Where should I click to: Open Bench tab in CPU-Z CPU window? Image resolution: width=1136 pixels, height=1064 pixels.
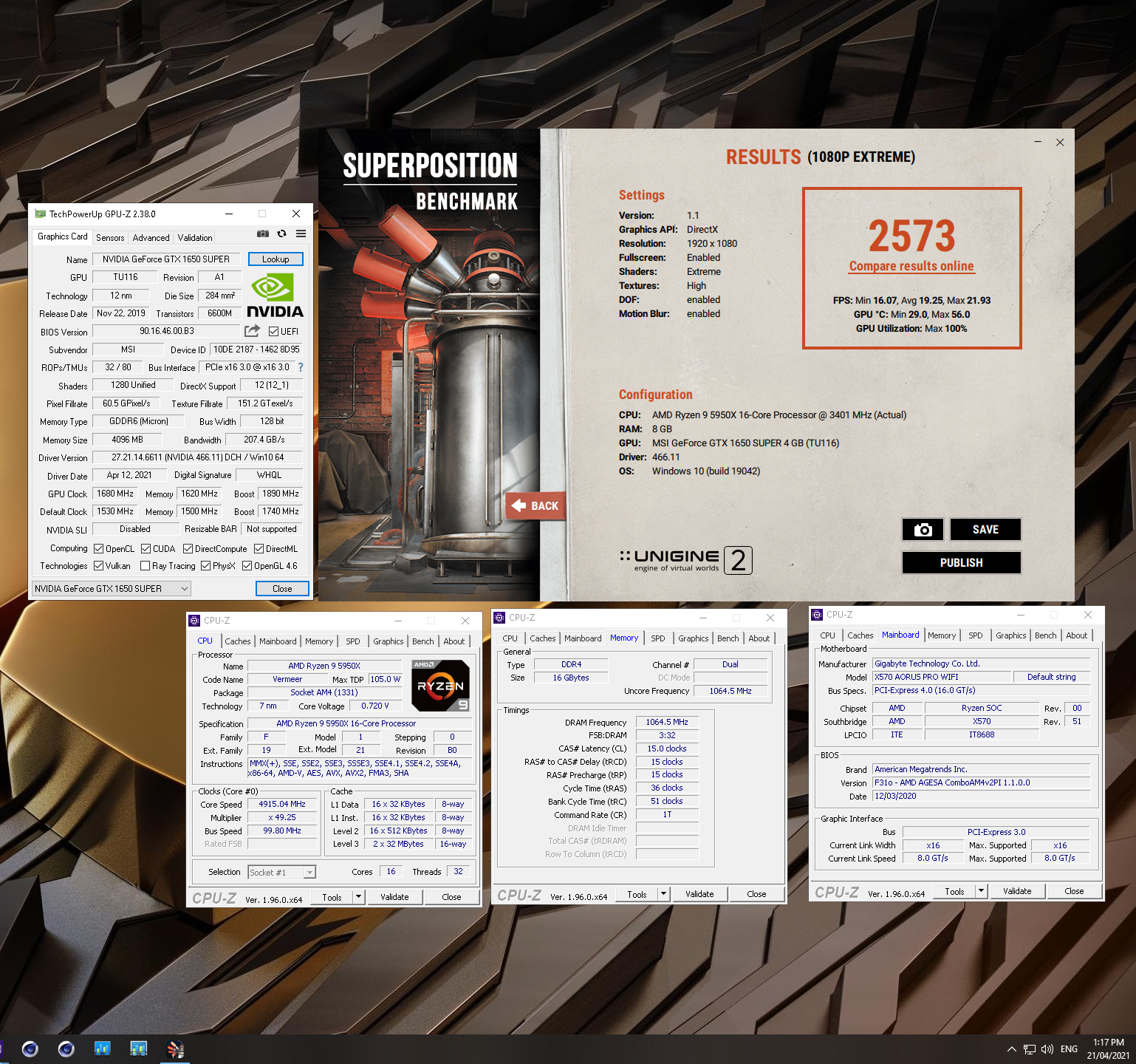coord(423,641)
